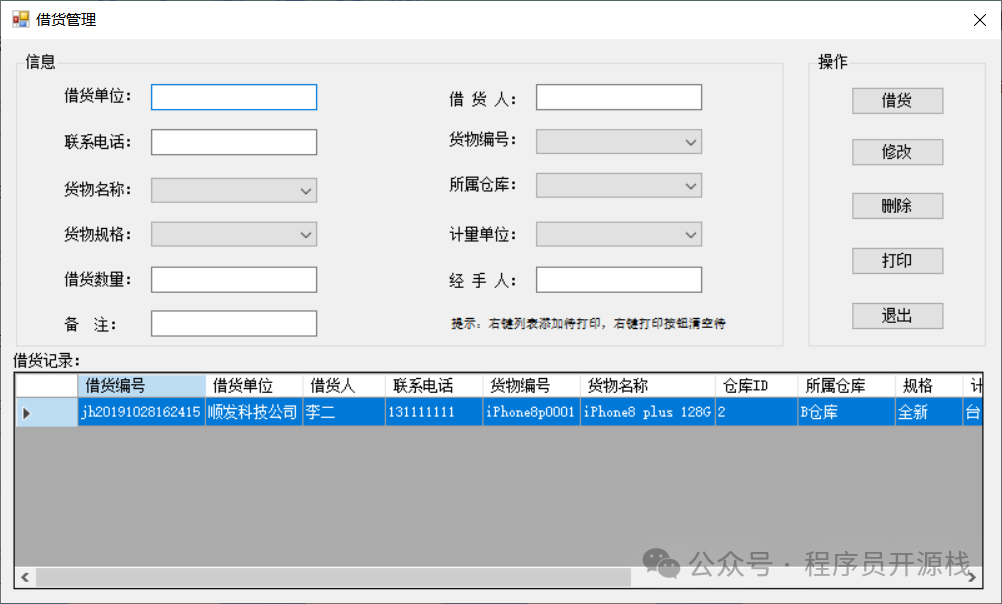Screen dimensions: 1002x604
Task: Focus the 借货单位 text field
Action: pos(234,97)
